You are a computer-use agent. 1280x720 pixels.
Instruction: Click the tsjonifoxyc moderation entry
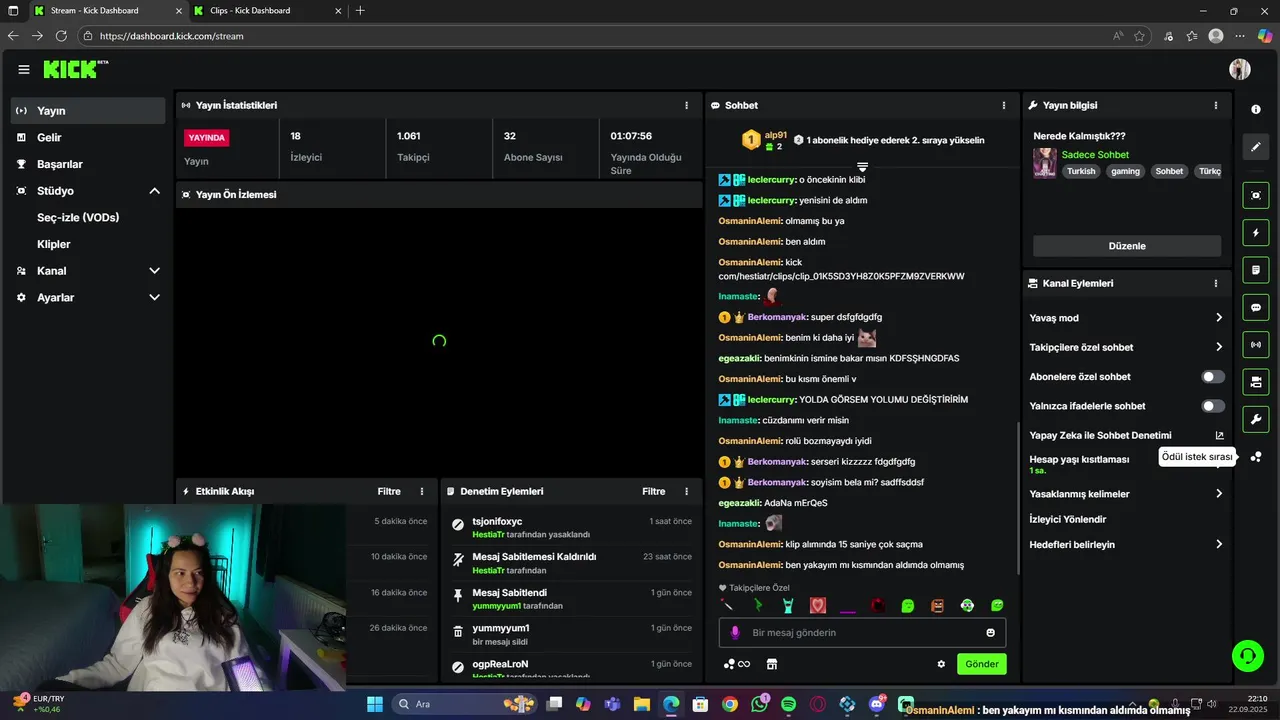[572, 528]
